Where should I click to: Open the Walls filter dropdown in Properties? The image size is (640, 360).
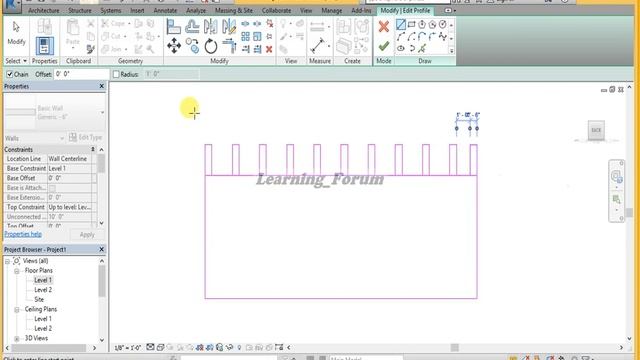tap(62, 138)
